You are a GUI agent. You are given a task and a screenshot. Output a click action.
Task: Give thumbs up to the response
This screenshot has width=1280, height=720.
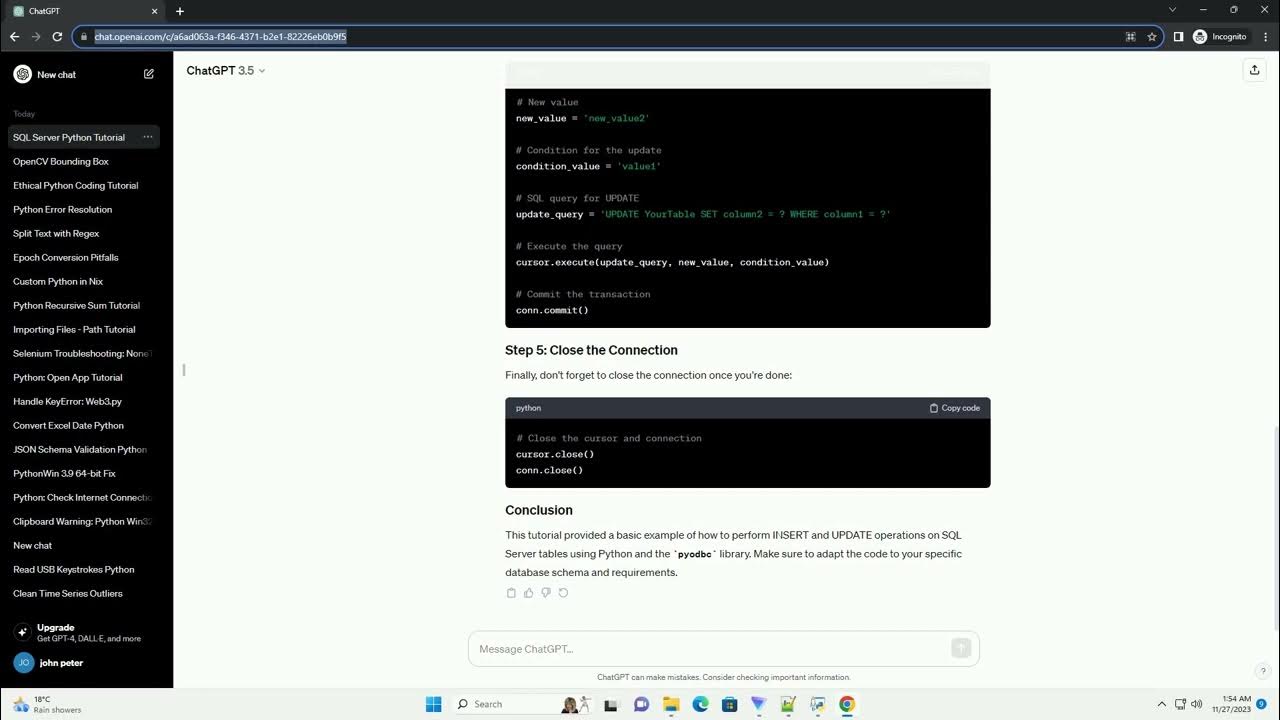[x=529, y=593]
